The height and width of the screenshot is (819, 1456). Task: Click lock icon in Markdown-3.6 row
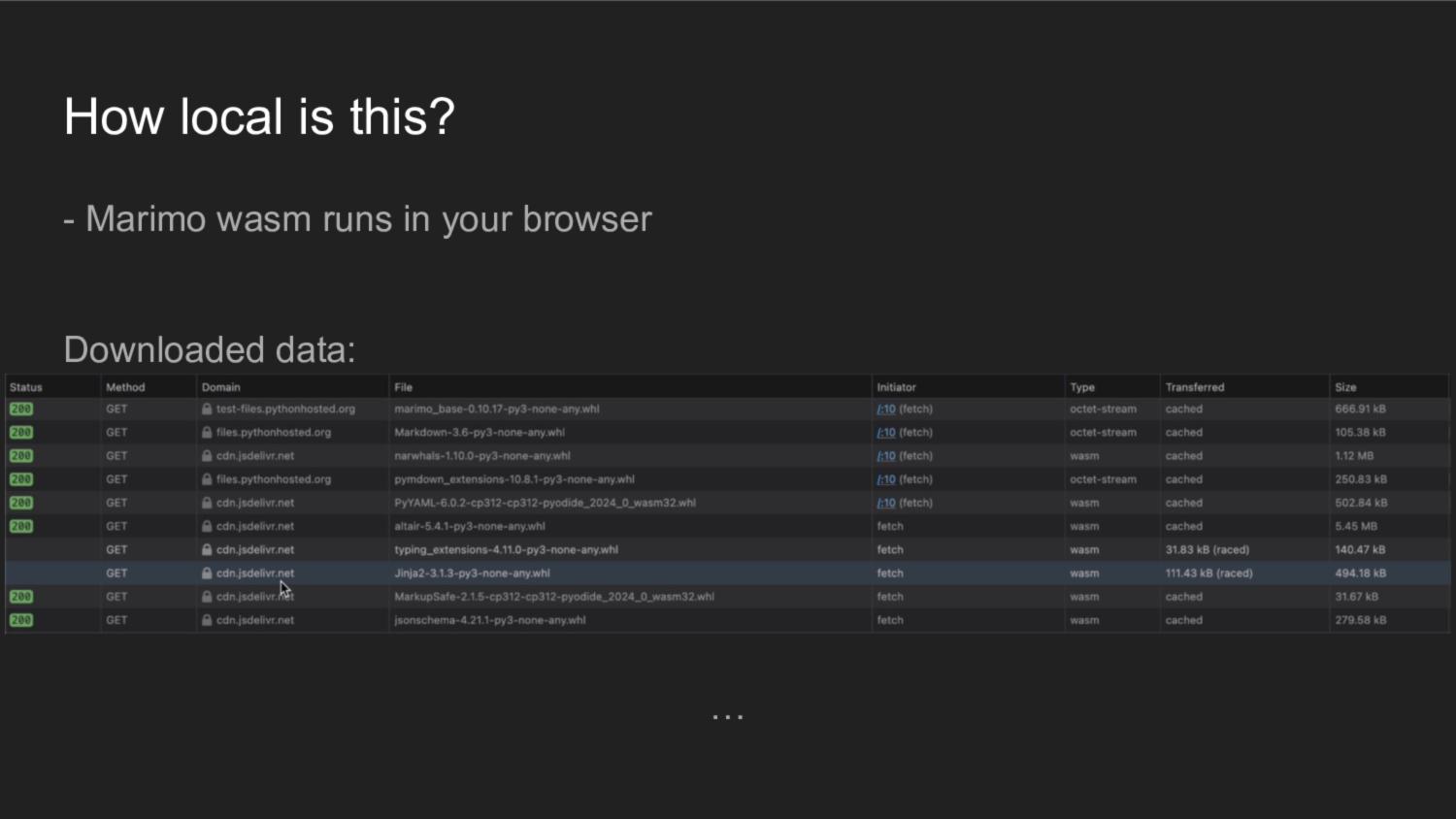pos(207,433)
